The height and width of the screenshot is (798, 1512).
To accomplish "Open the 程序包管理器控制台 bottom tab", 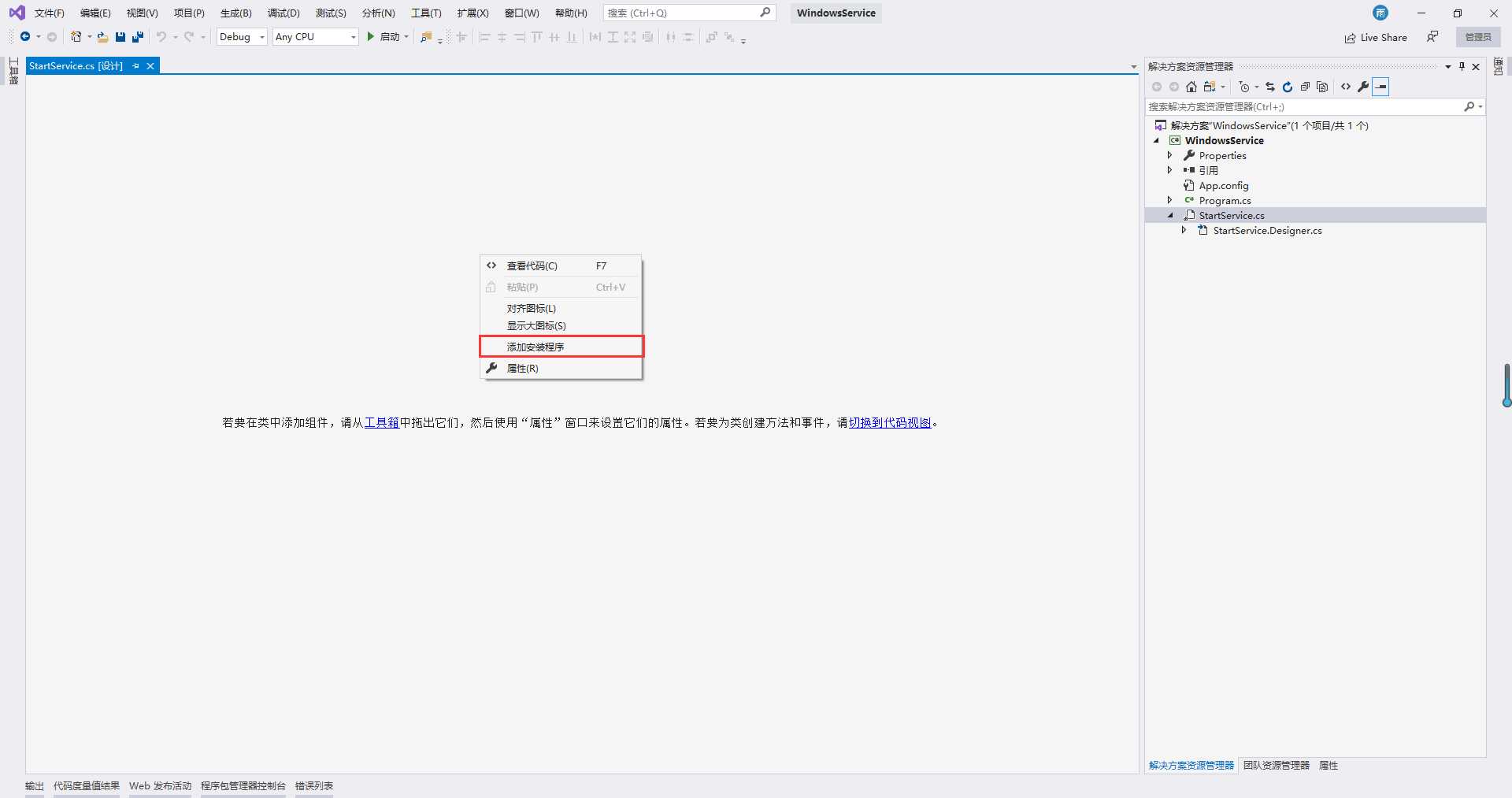I will (243, 786).
